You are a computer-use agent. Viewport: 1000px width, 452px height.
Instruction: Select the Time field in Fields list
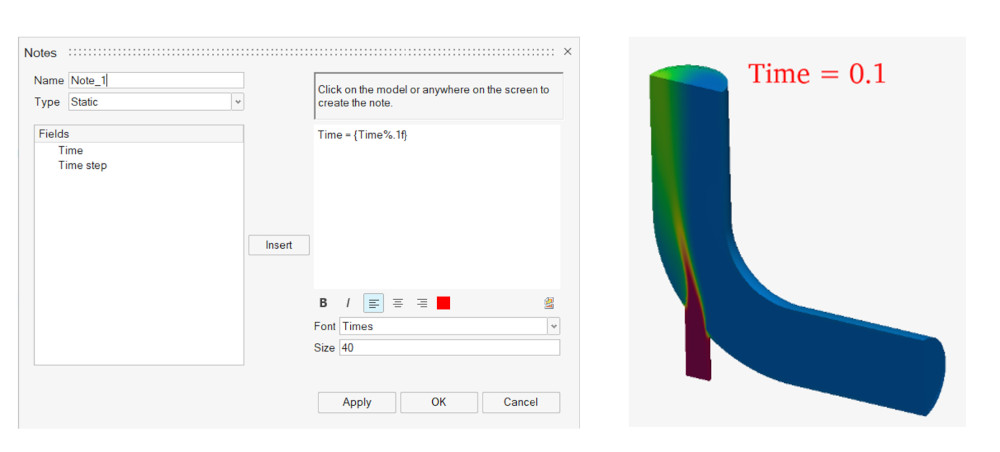(71, 151)
